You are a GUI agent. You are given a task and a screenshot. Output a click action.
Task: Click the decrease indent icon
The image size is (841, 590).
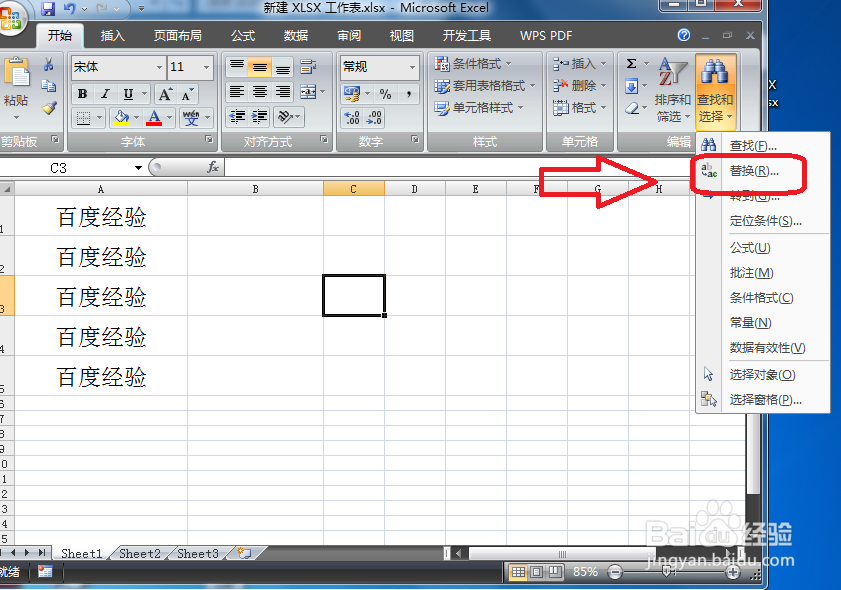237,116
